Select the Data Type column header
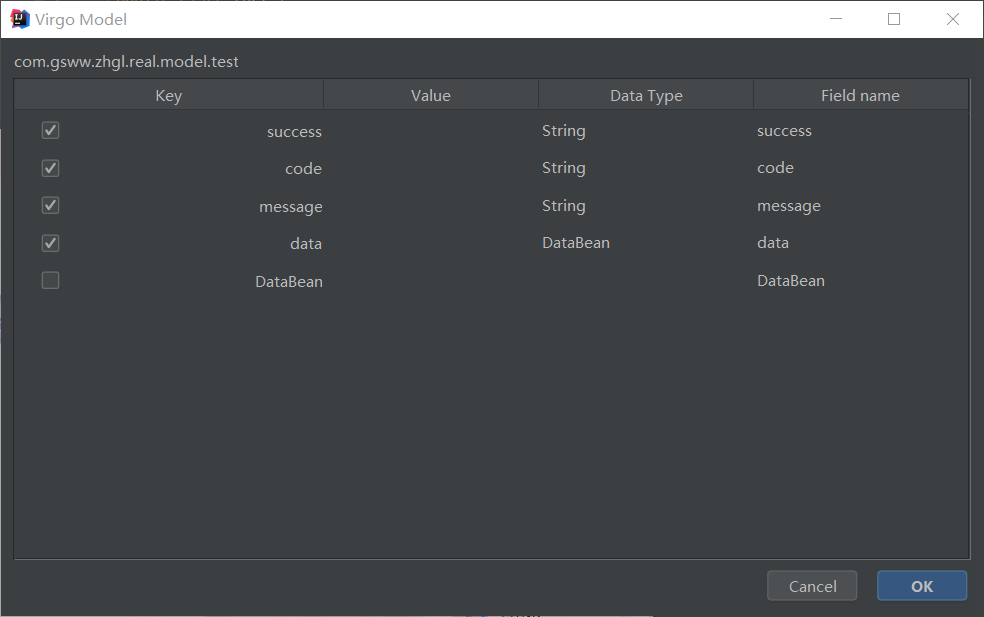The image size is (984, 617). point(645,94)
